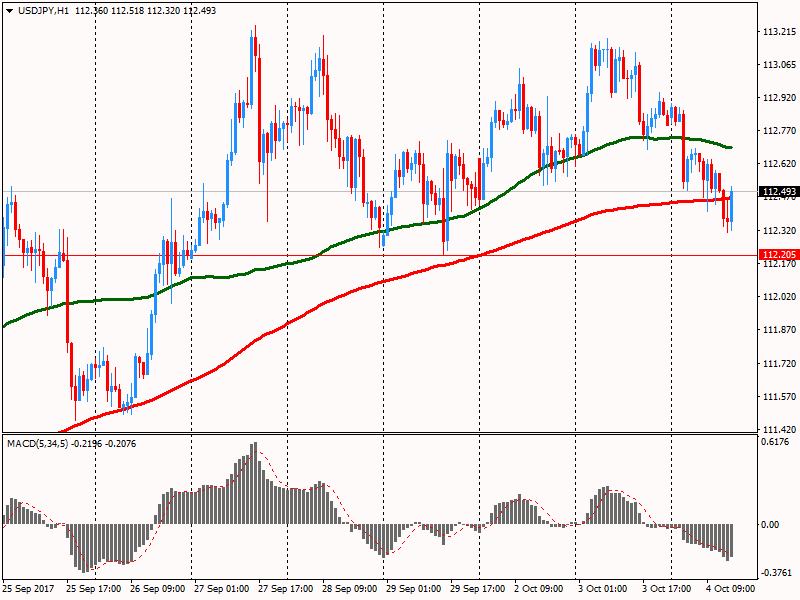Click the 111.570 price axis label
The width and height of the screenshot is (800, 600).
[x=779, y=396]
